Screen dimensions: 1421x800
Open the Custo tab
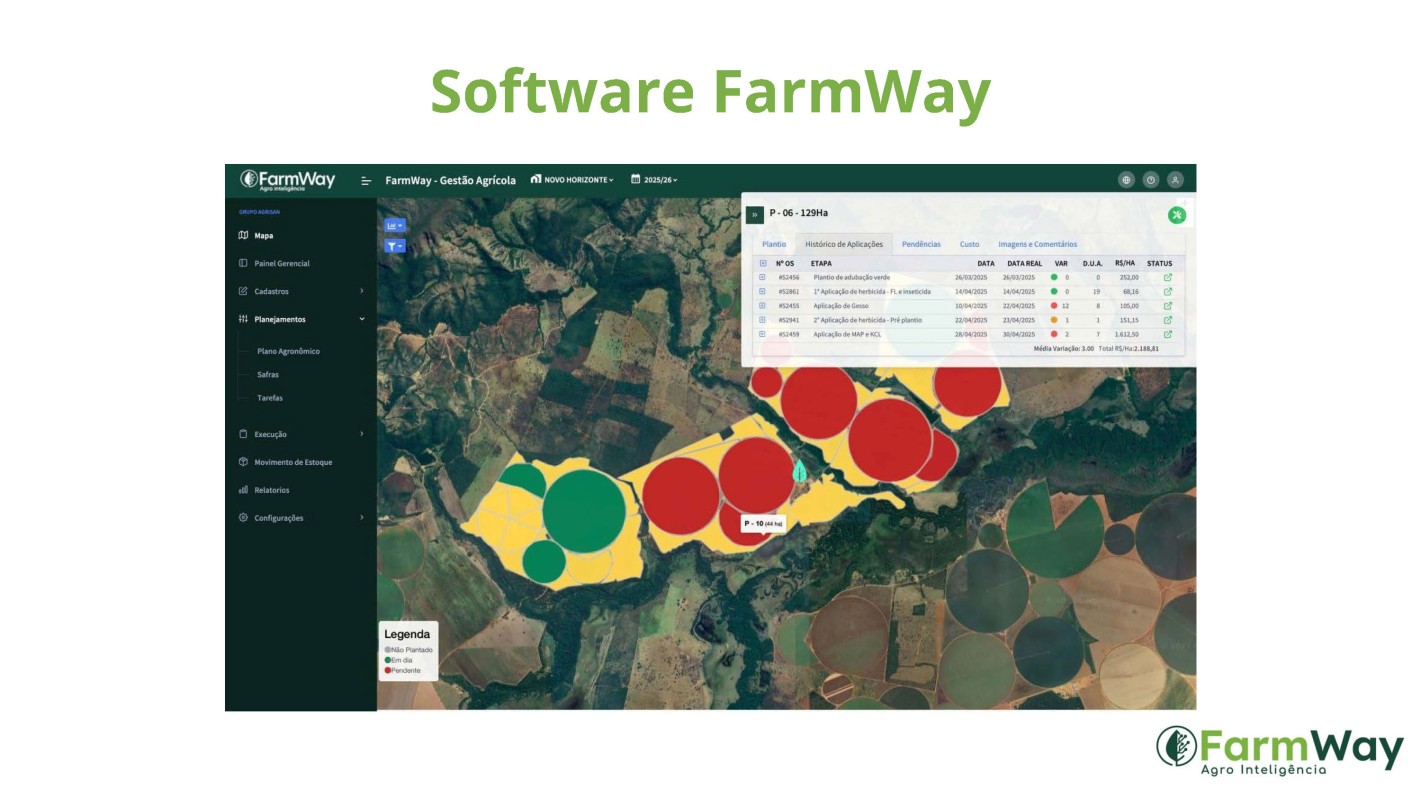[970, 244]
